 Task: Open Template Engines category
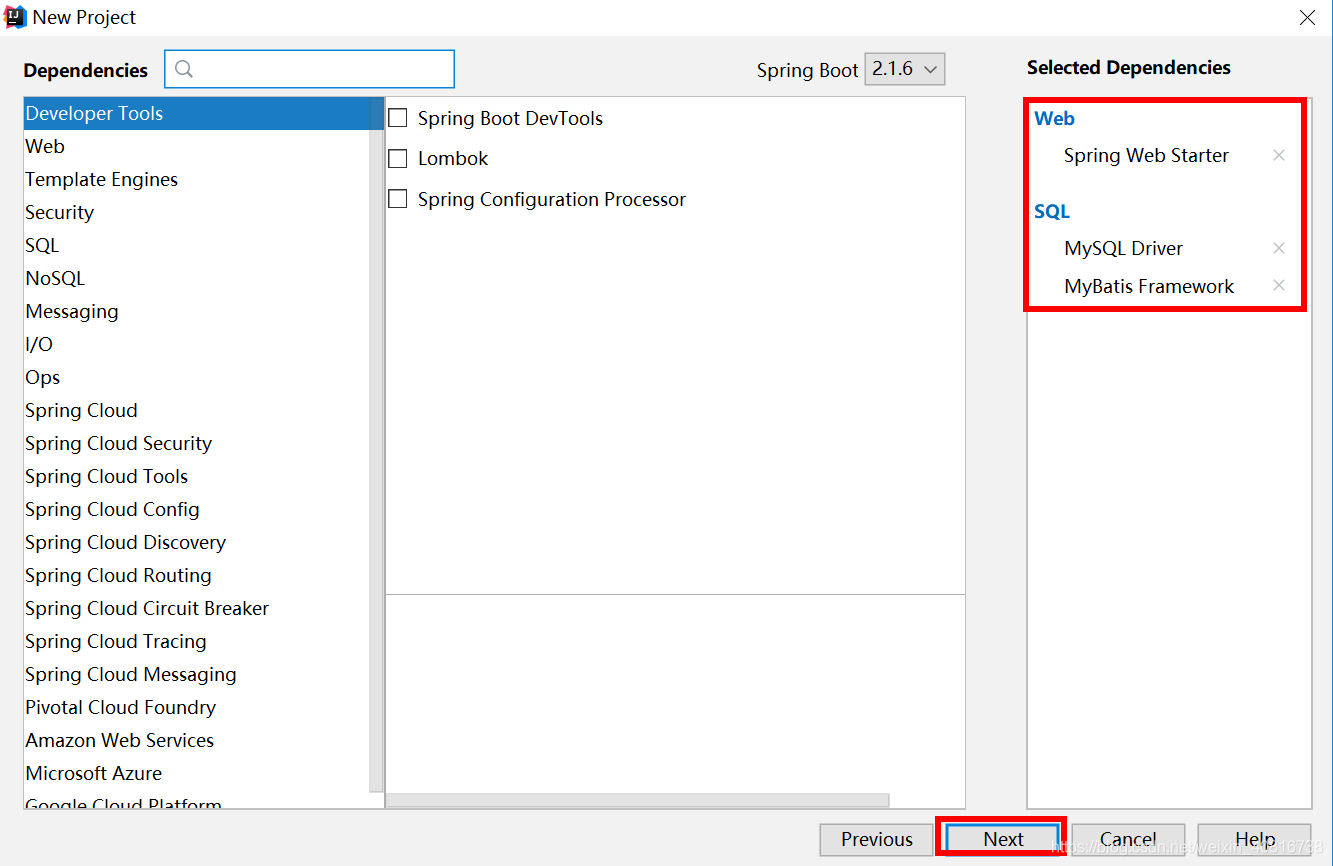click(196, 179)
